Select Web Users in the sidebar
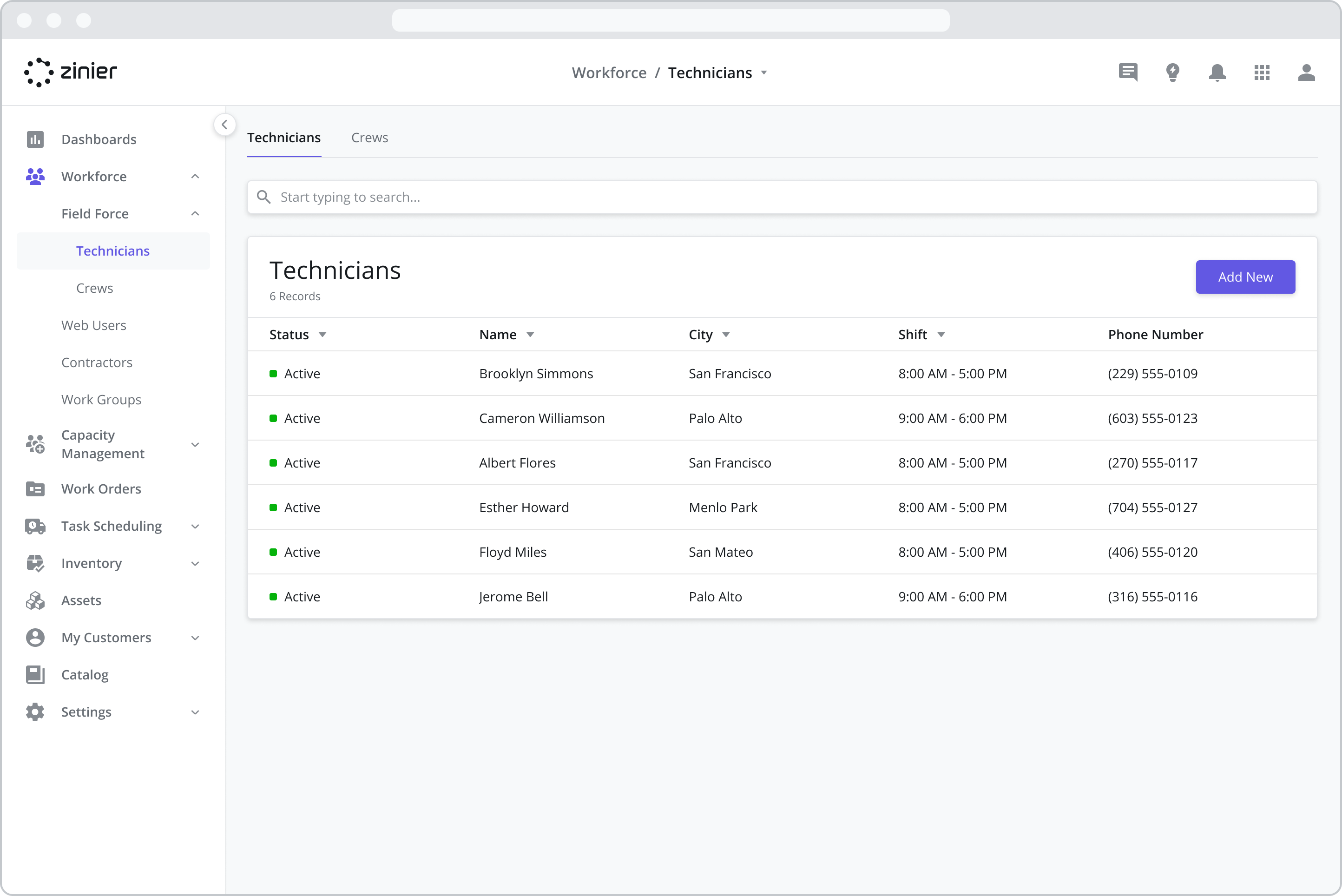 [94, 325]
